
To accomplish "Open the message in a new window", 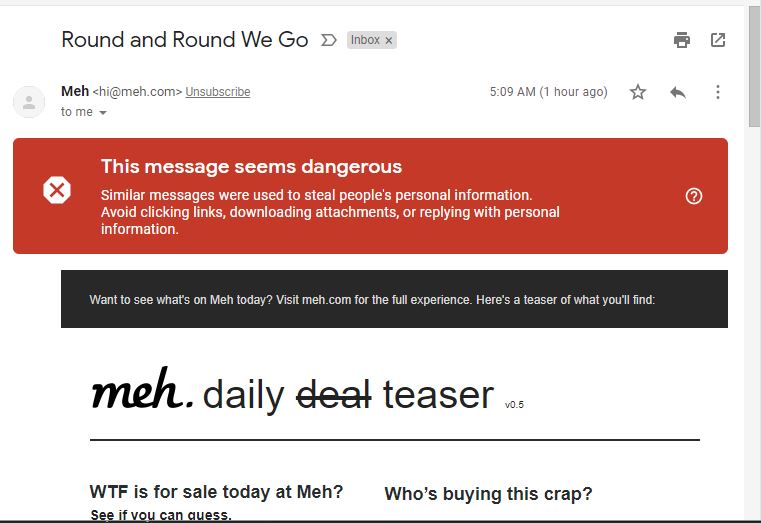I will pos(718,40).
